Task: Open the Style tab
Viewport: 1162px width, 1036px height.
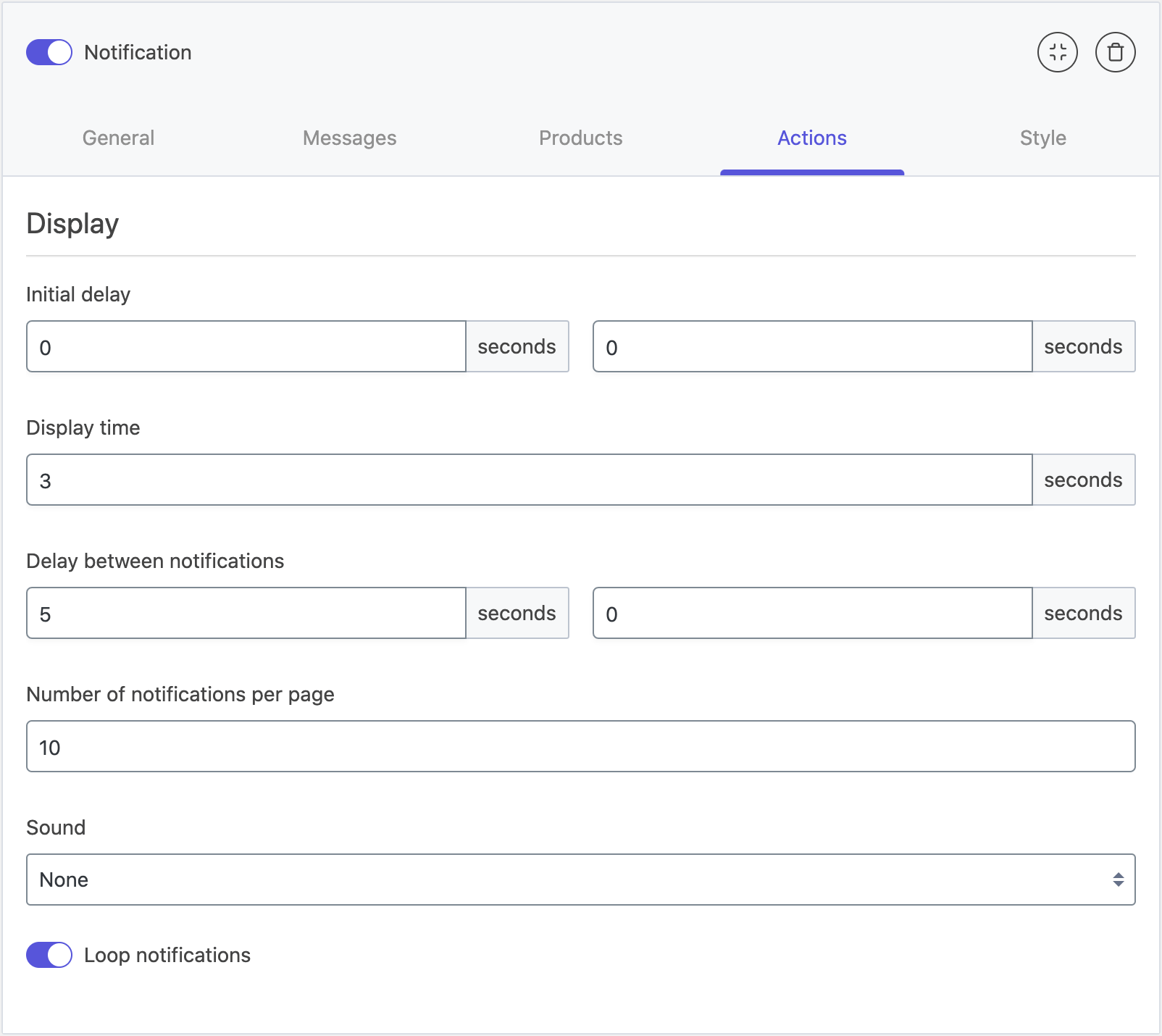Action: tap(1043, 138)
